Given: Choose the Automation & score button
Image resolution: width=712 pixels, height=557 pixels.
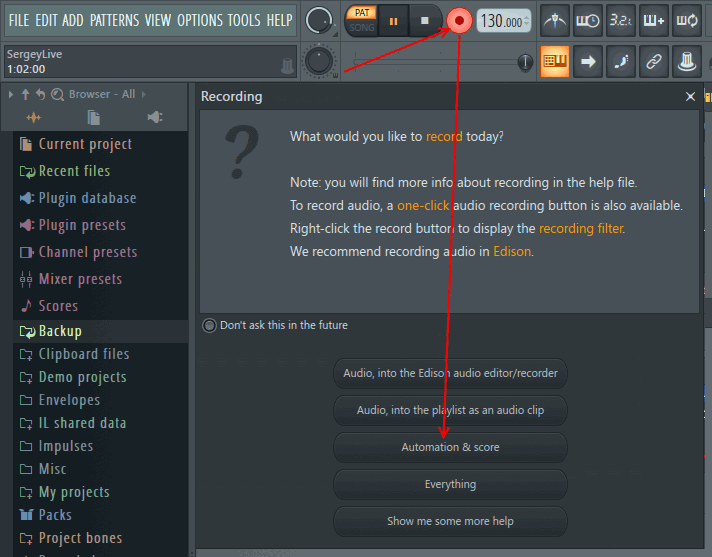Looking at the screenshot, I should 450,447.
